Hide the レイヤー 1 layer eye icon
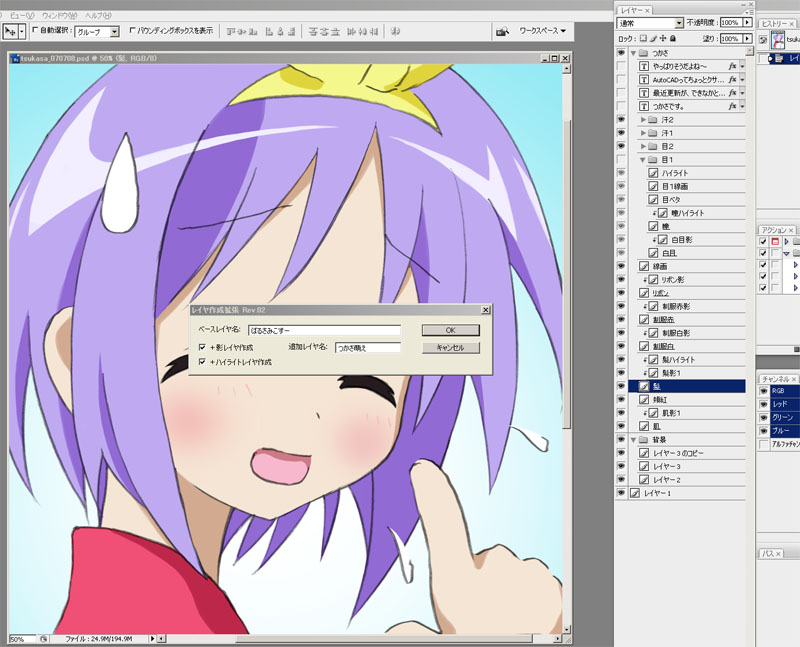This screenshot has height=647, width=800. 621,493
